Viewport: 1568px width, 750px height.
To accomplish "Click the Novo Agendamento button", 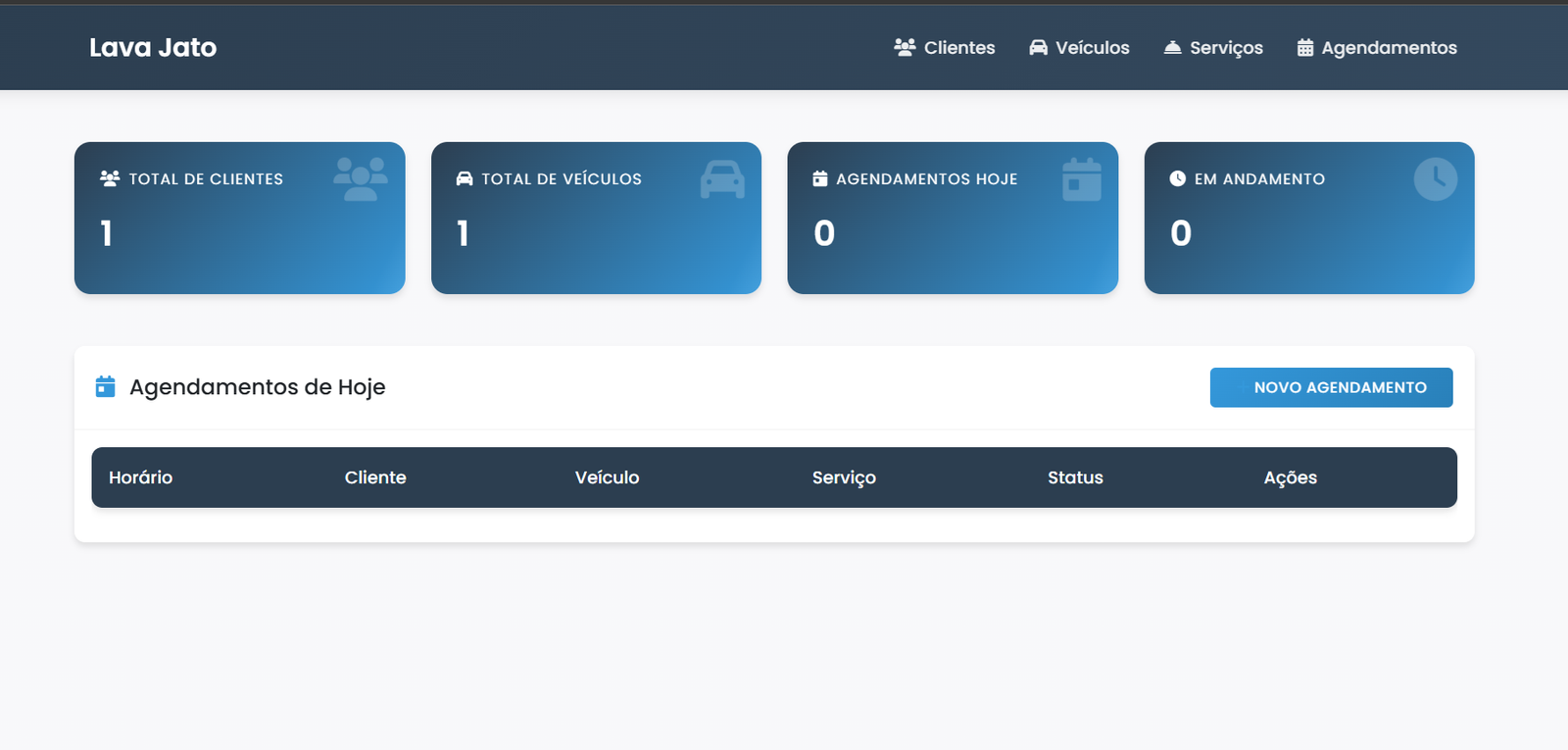I will pyautogui.click(x=1331, y=387).
